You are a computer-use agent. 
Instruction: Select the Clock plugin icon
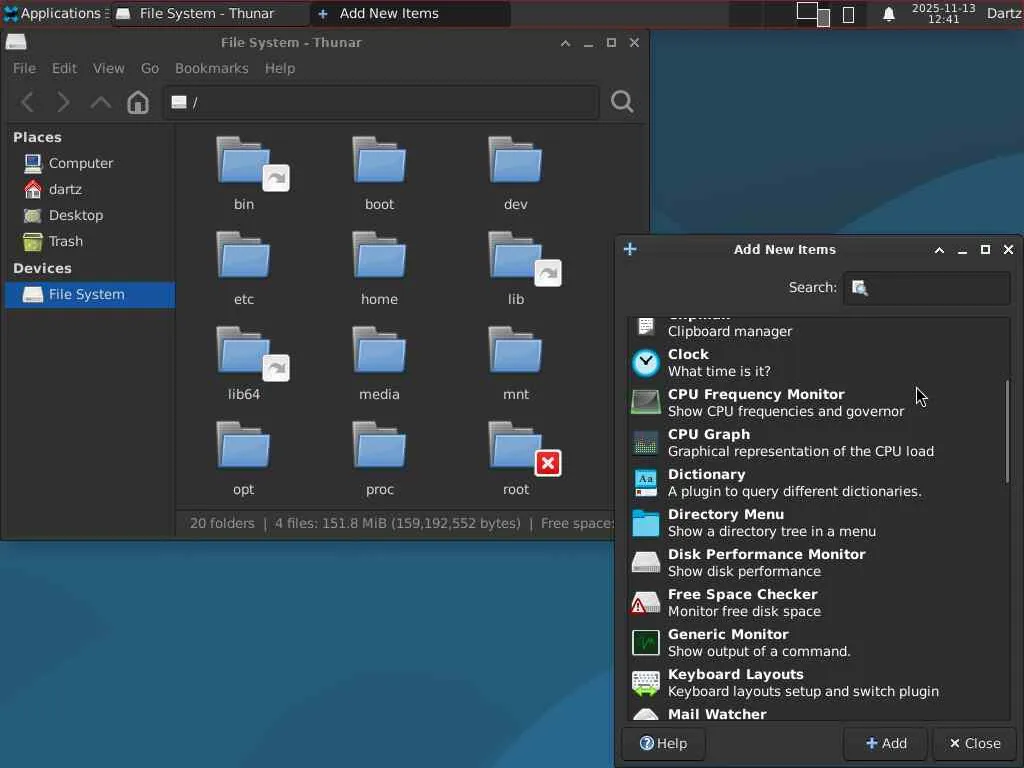[x=646, y=362]
